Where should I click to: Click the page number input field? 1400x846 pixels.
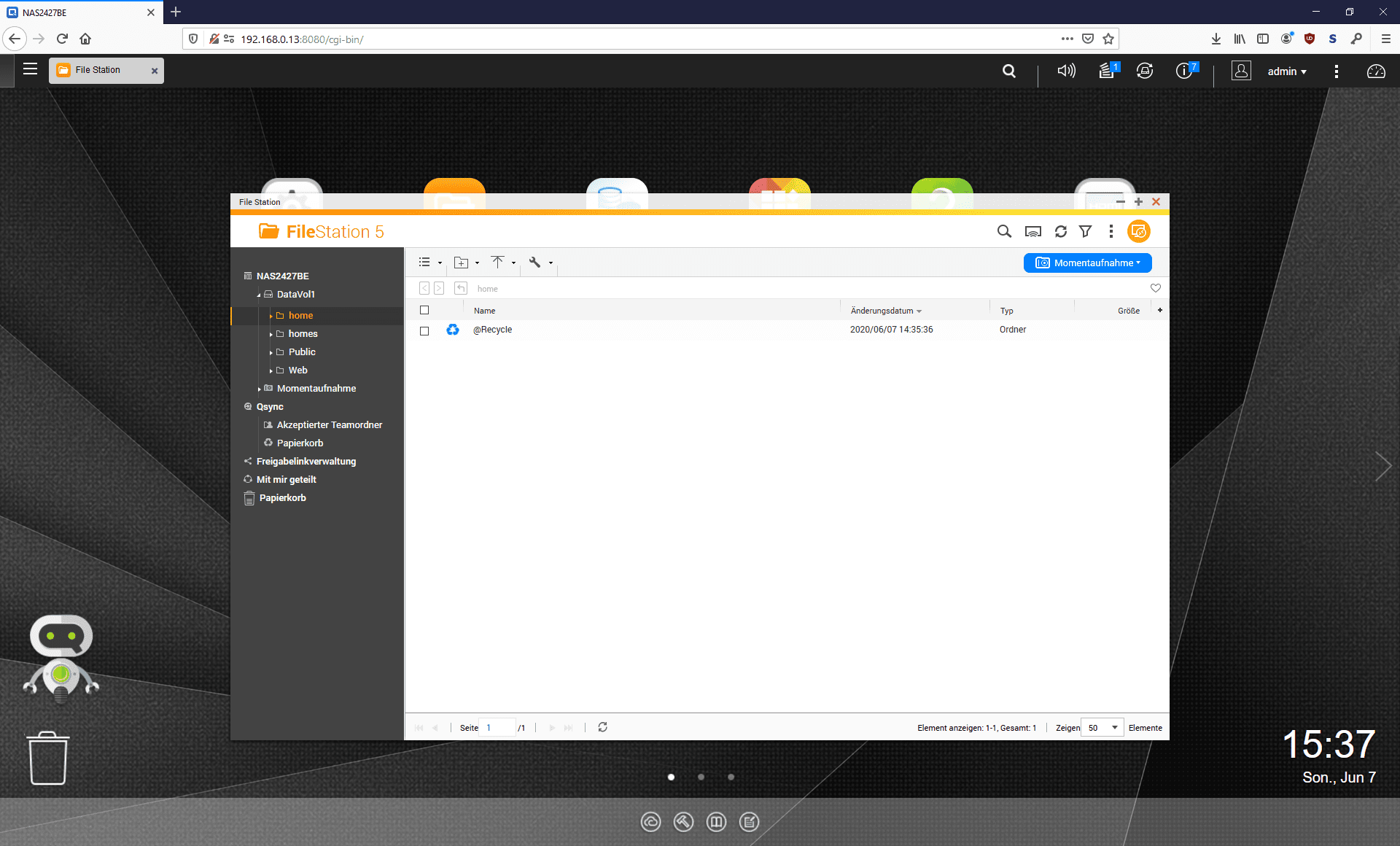(x=499, y=727)
